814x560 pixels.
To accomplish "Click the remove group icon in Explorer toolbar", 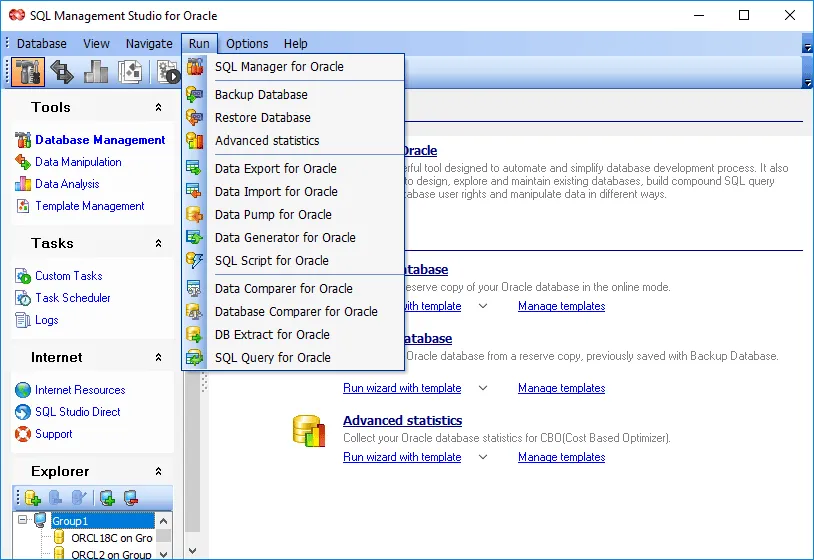I will (131, 498).
